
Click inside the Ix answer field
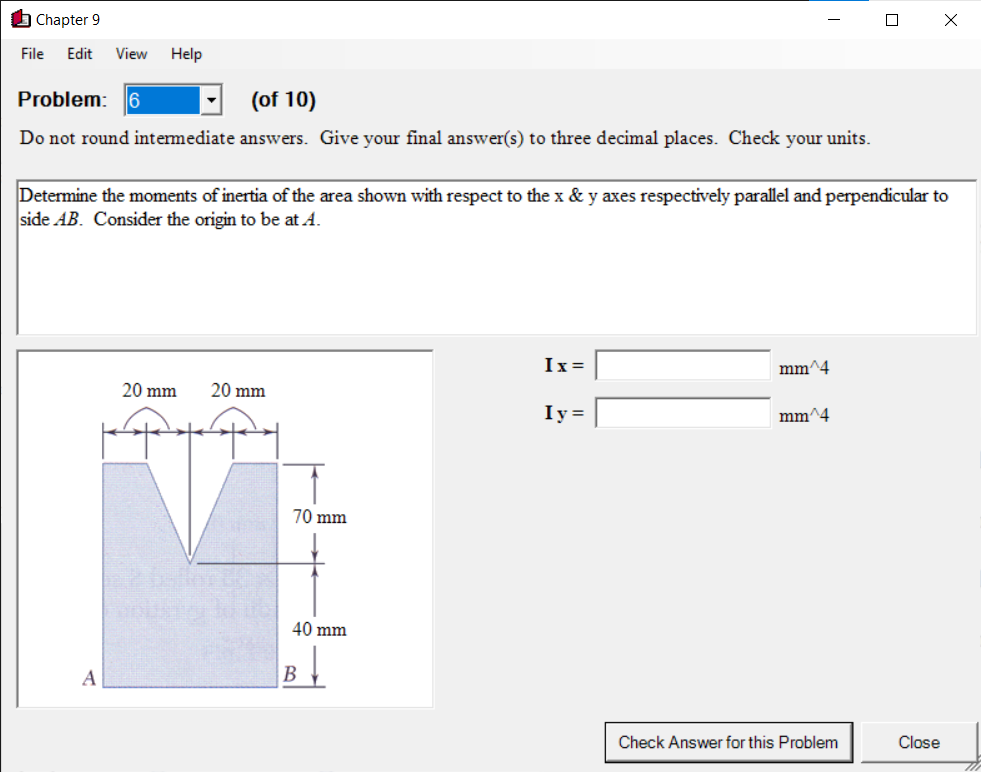[683, 365]
